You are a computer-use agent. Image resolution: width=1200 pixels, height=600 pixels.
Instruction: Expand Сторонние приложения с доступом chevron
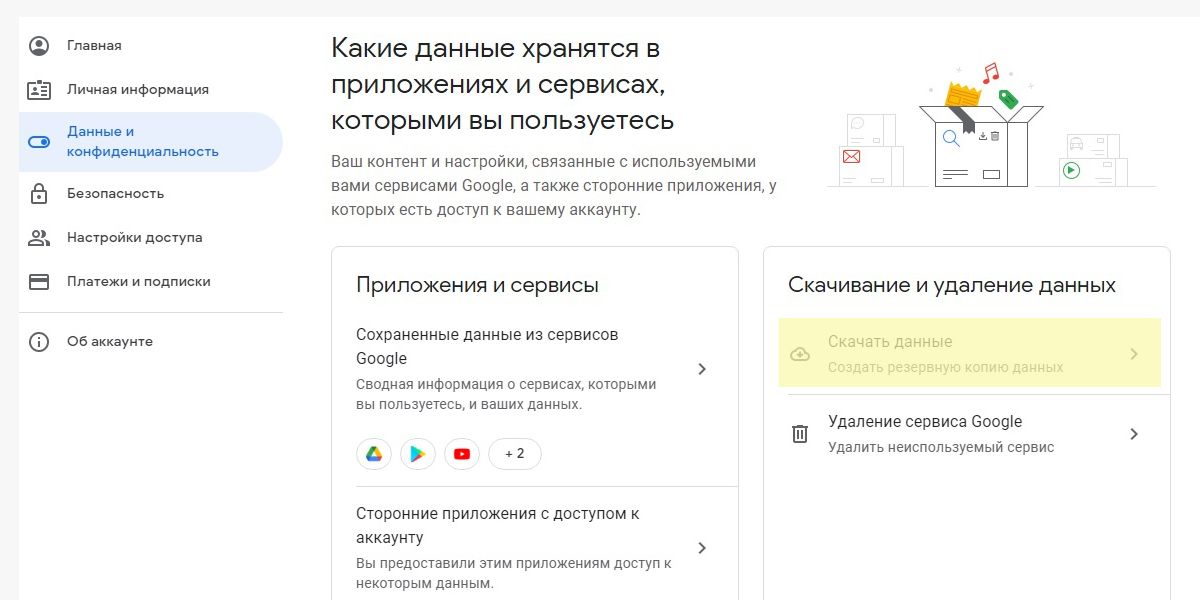tap(702, 548)
